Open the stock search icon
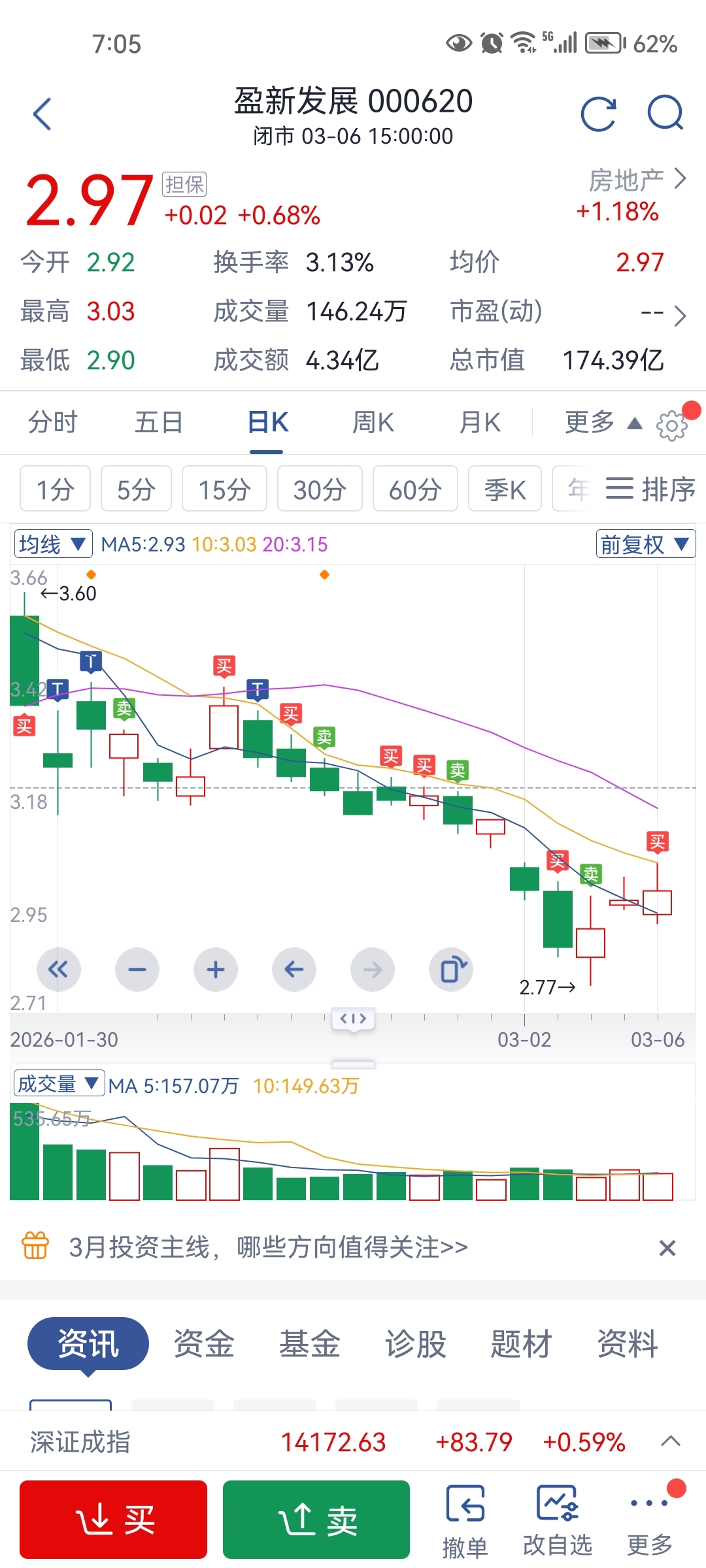This screenshot has height=1568, width=706. click(665, 114)
